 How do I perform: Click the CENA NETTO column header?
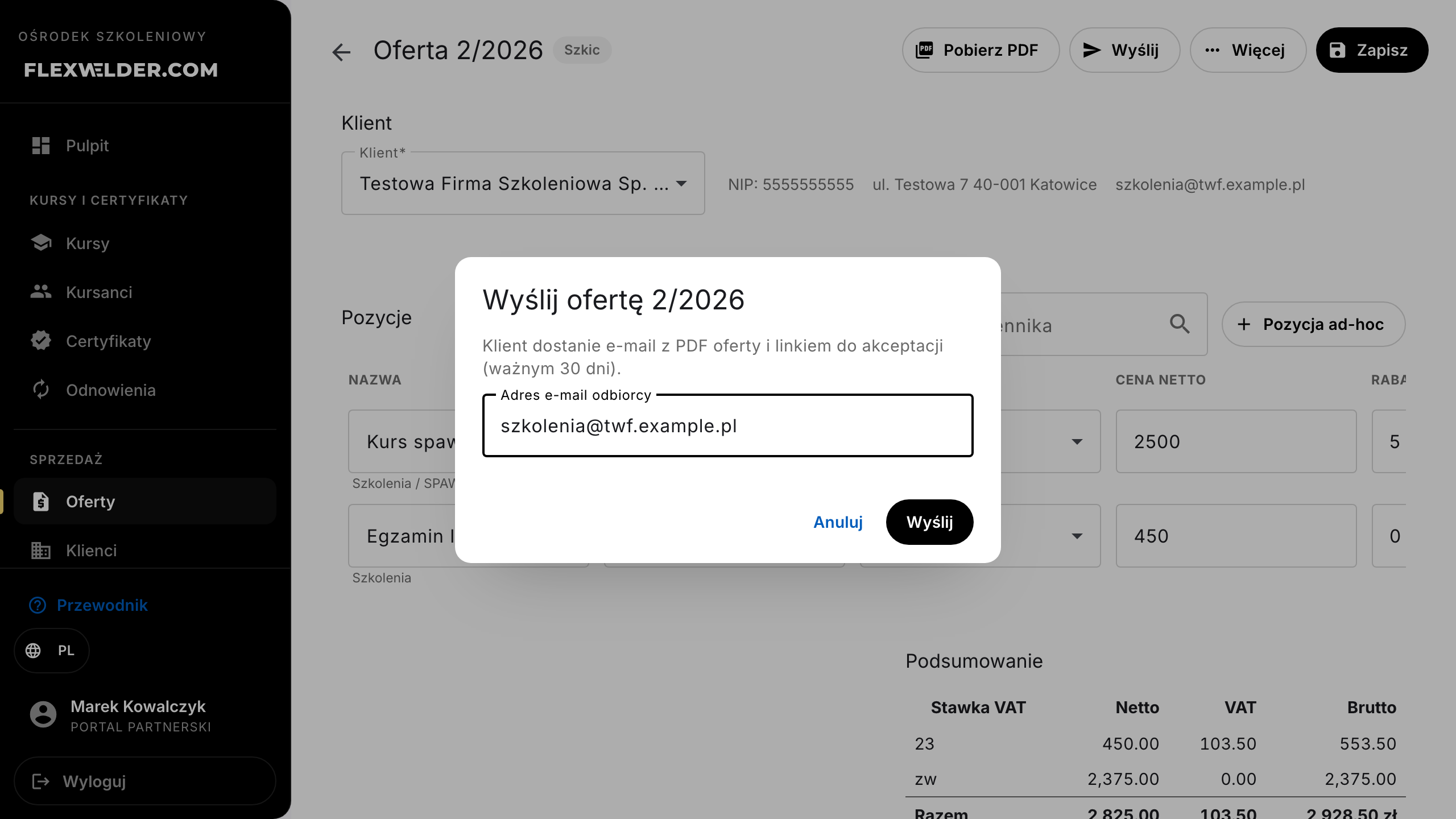[x=1160, y=380]
